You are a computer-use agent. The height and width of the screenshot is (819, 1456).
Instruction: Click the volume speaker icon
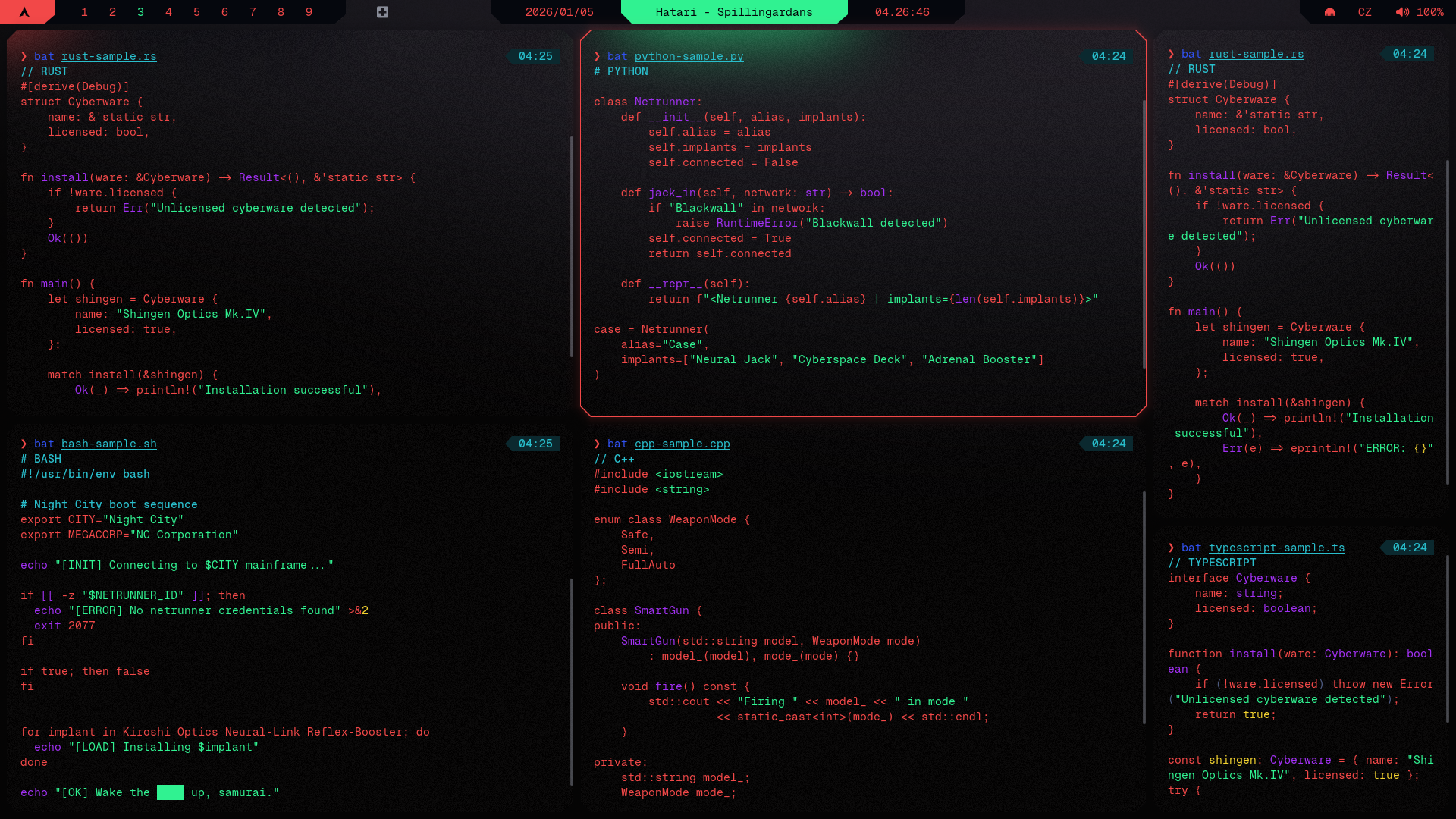click(x=1402, y=12)
